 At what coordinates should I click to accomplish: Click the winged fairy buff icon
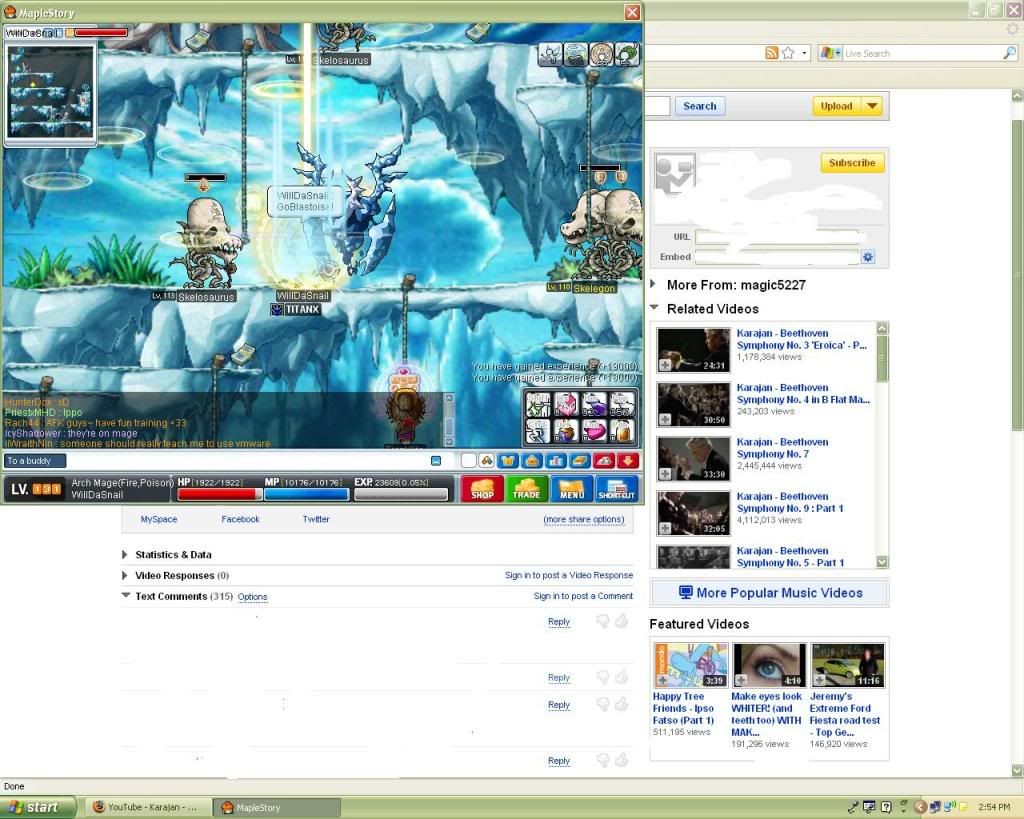(x=550, y=54)
